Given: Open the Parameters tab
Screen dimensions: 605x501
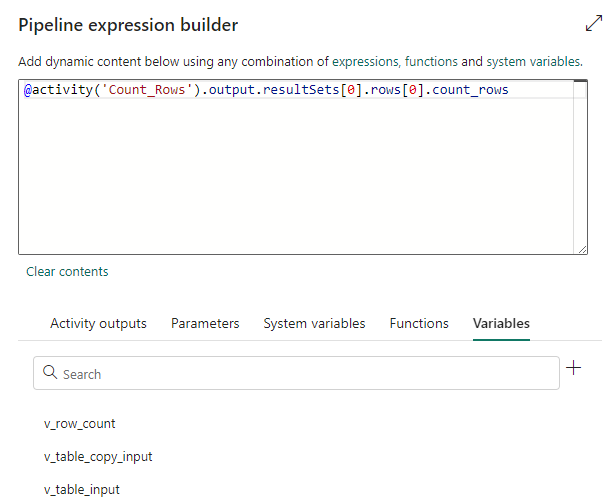Looking at the screenshot, I should pyautogui.click(x=205, y=323).
